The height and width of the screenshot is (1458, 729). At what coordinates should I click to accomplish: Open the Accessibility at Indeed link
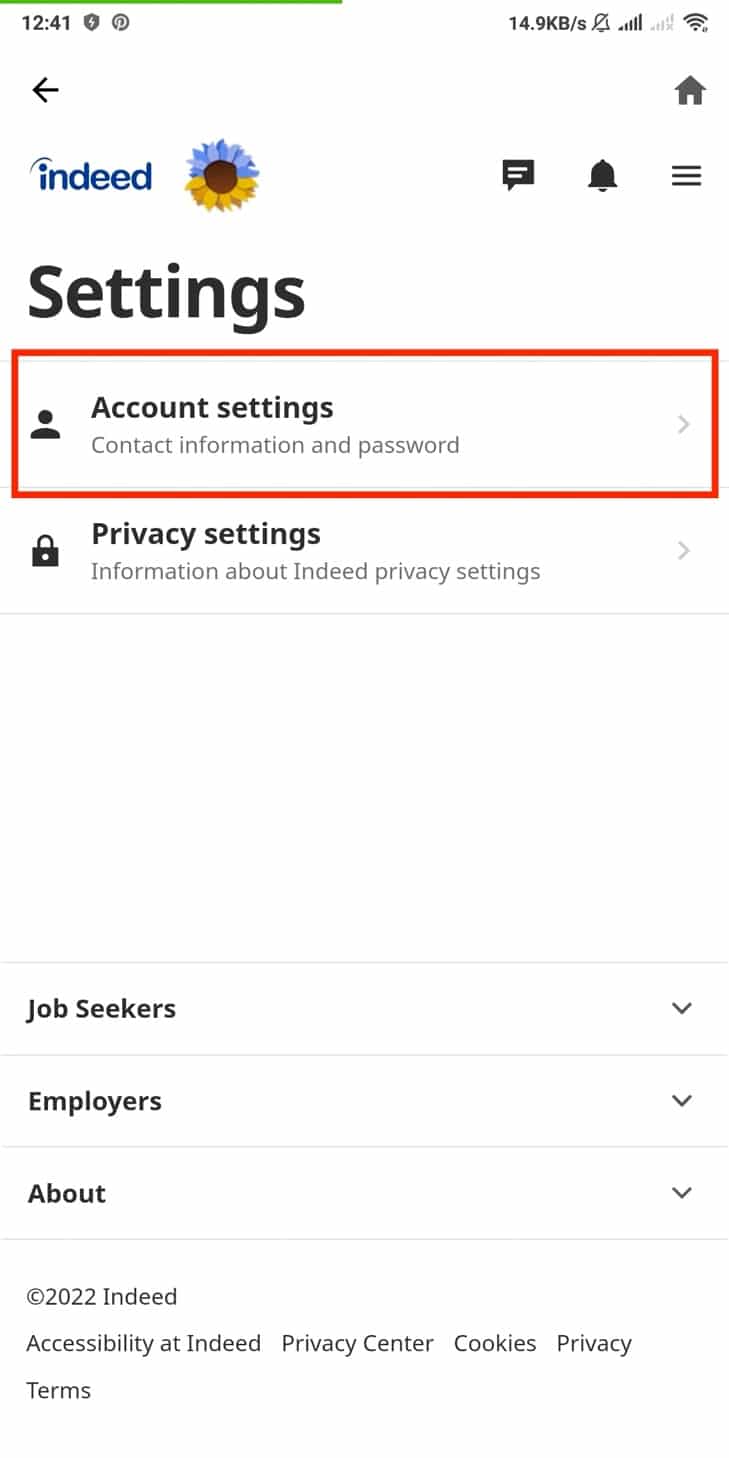[143, 1342]
